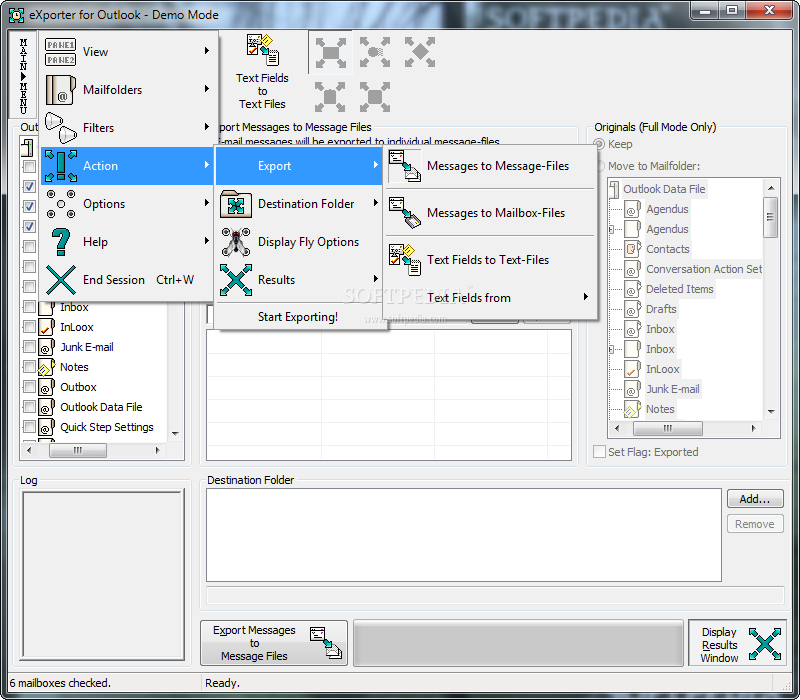800x700 pixels.
Task: Click the Text Fields to Text-Files submenu icon
Action: (x=404, y=260)
